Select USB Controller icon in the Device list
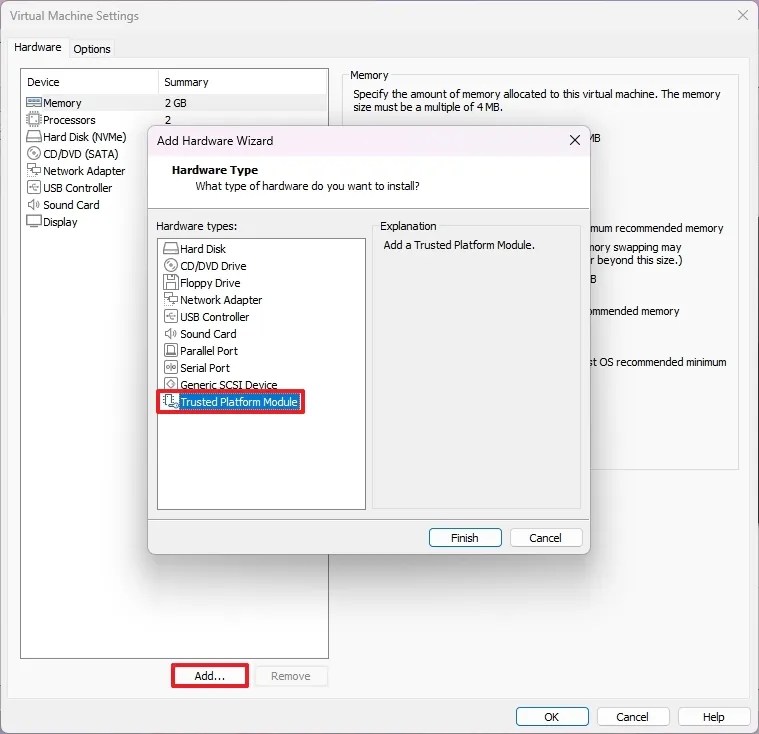Image resolution: width=759 pixels, height=734 pixels. point(34,187)
